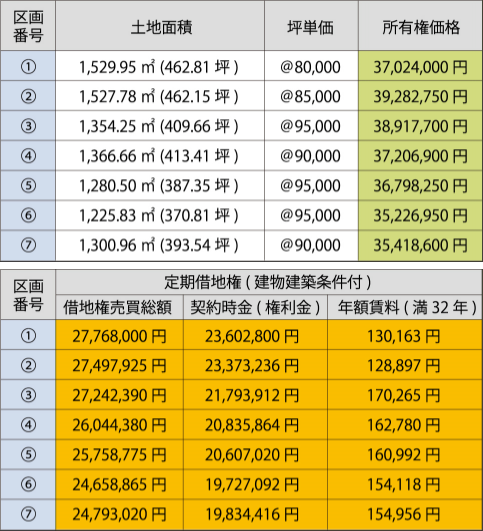The width and height of the screenshot is (483, 531).
Task: Click ownership price 35,418,600 円
Action: click(420, 245)
